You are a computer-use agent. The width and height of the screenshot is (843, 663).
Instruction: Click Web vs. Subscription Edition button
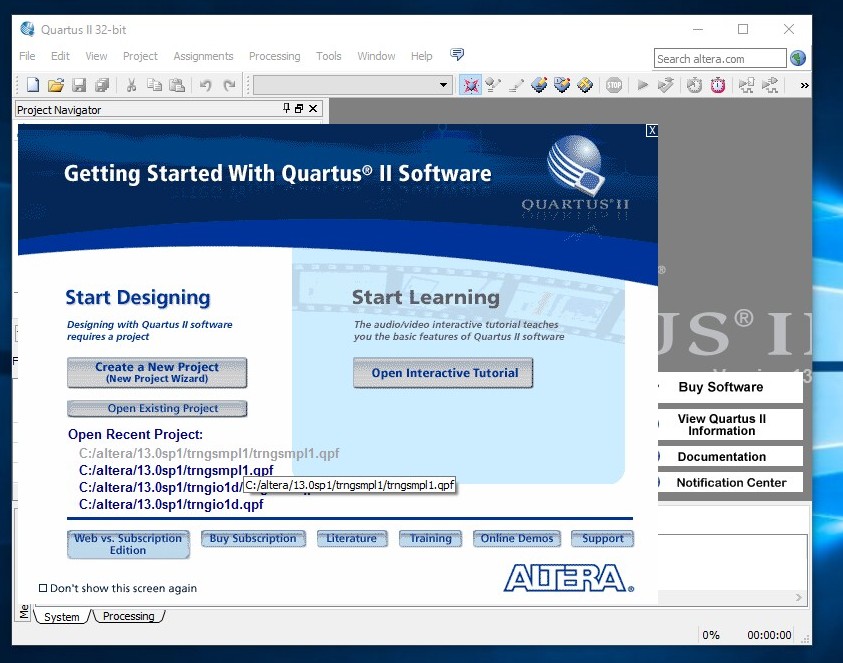tap(128, 544)
